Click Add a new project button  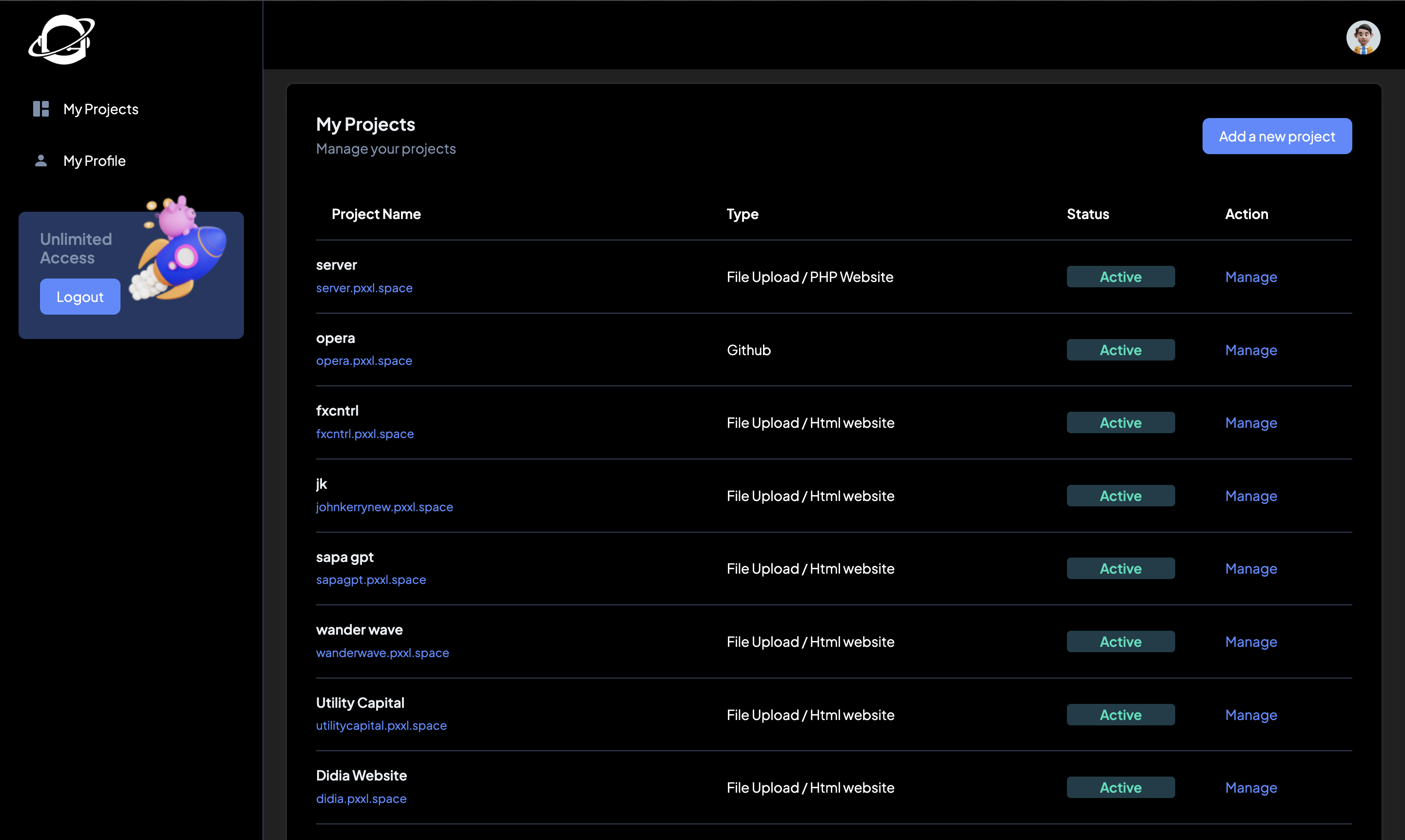coord(1277,136)
